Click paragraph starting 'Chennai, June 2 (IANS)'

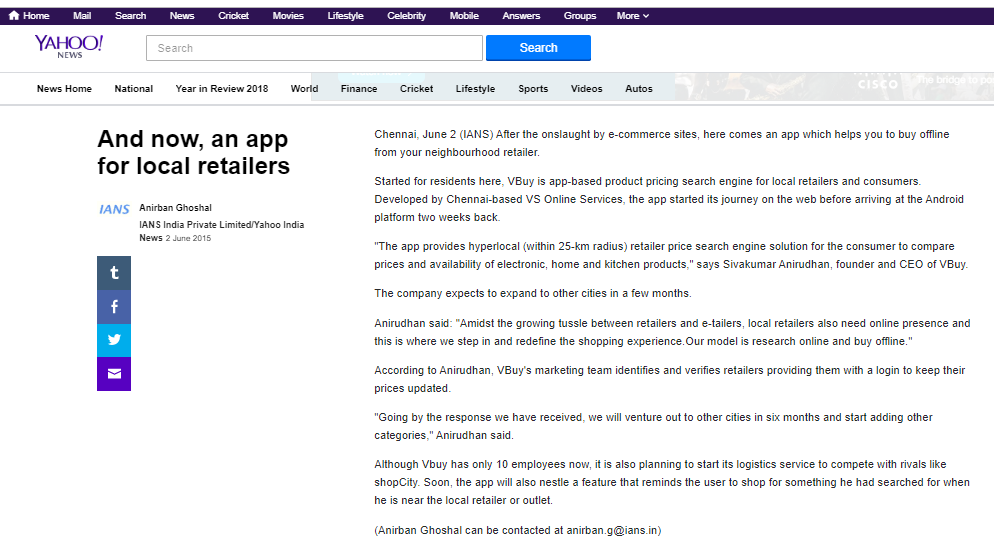(x=662, y=143)
